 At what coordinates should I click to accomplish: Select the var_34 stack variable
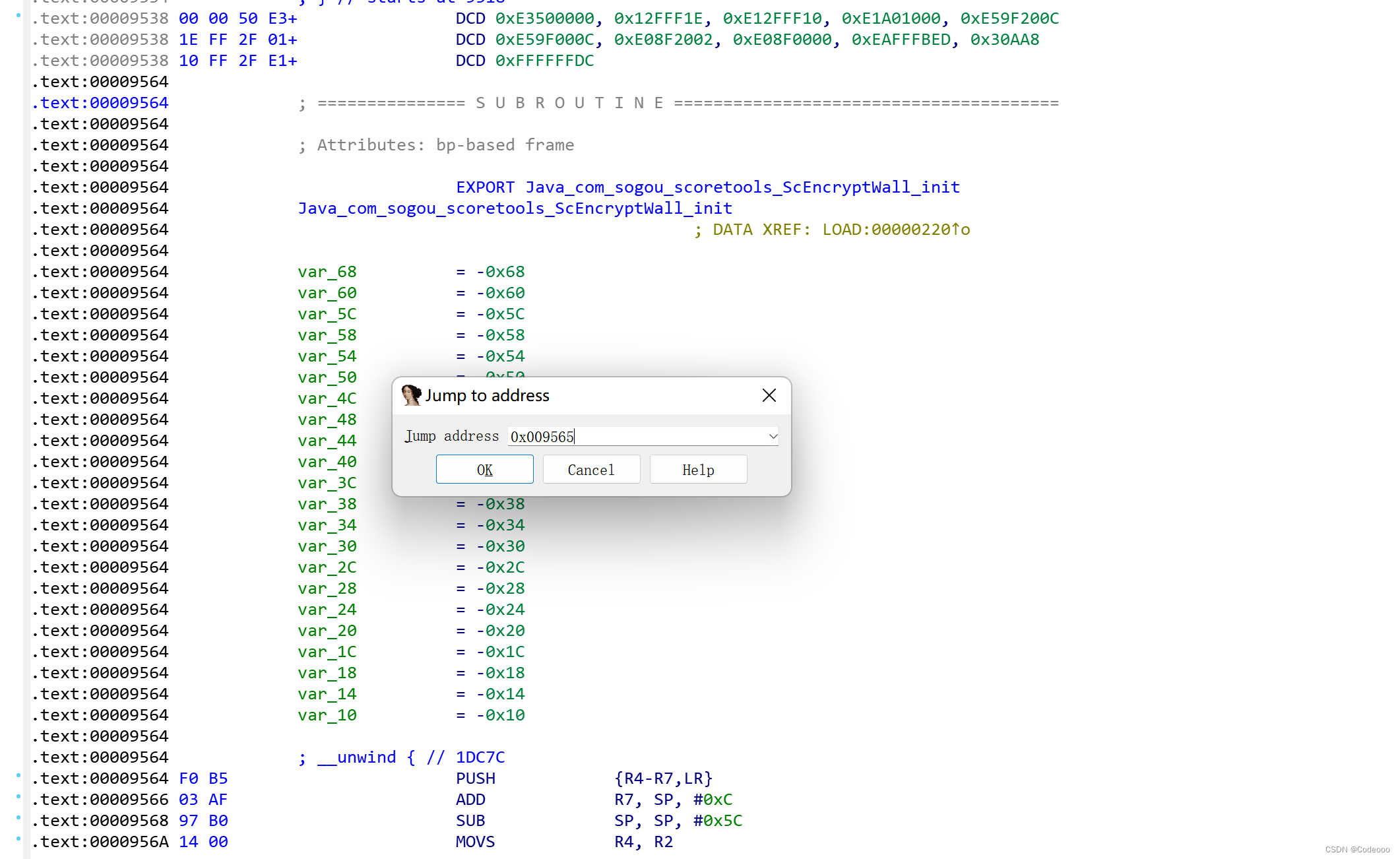[327, 525]
